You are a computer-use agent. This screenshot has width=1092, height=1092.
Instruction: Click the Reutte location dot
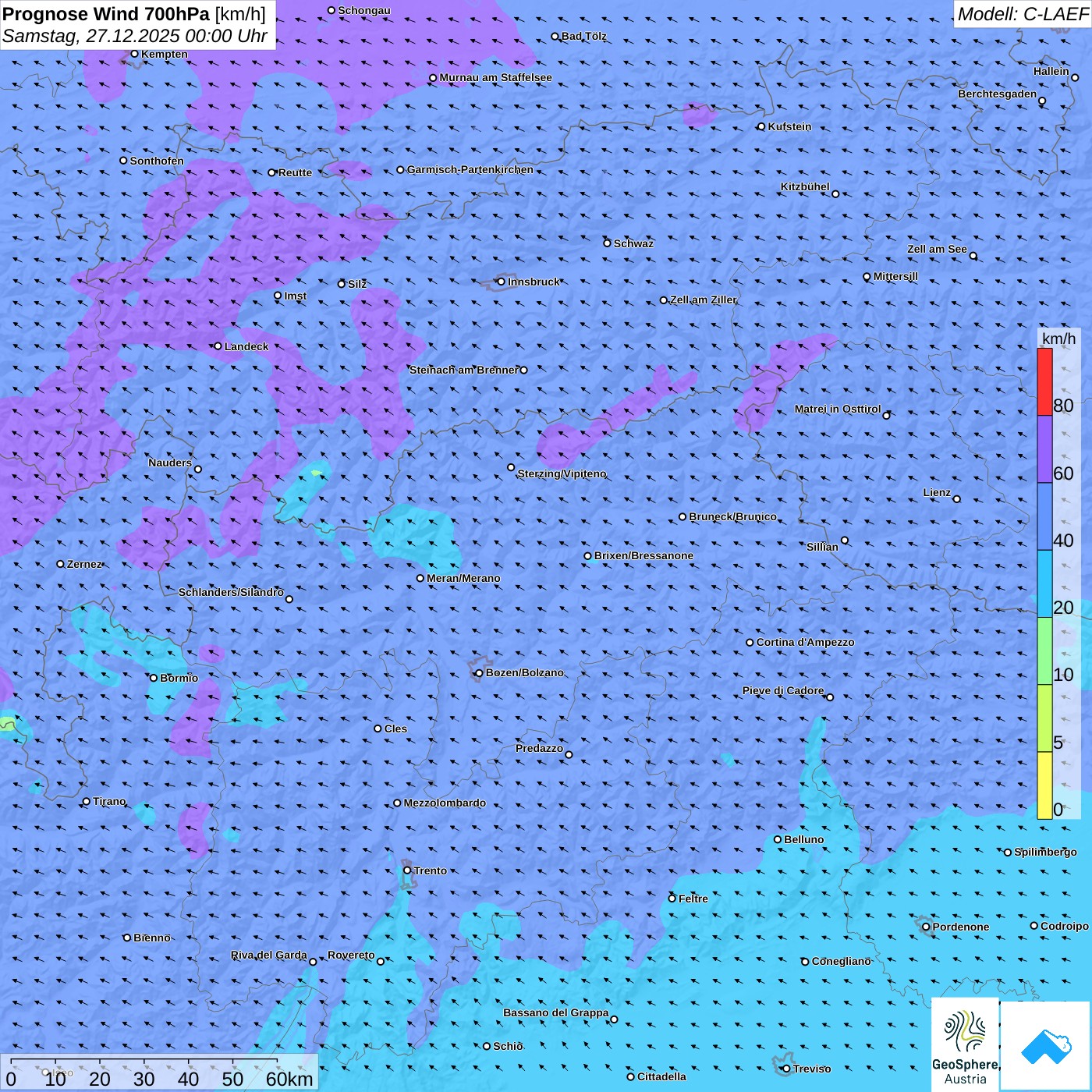[x=272, y=172]
